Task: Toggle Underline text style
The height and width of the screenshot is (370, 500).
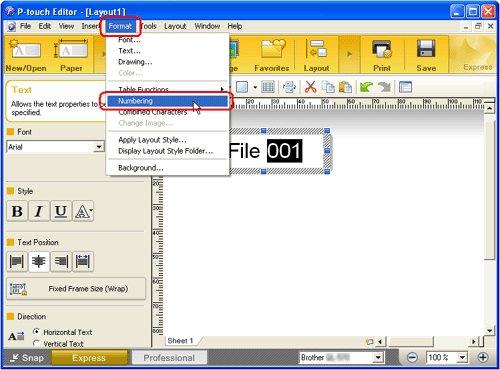Action: (61, 211)
